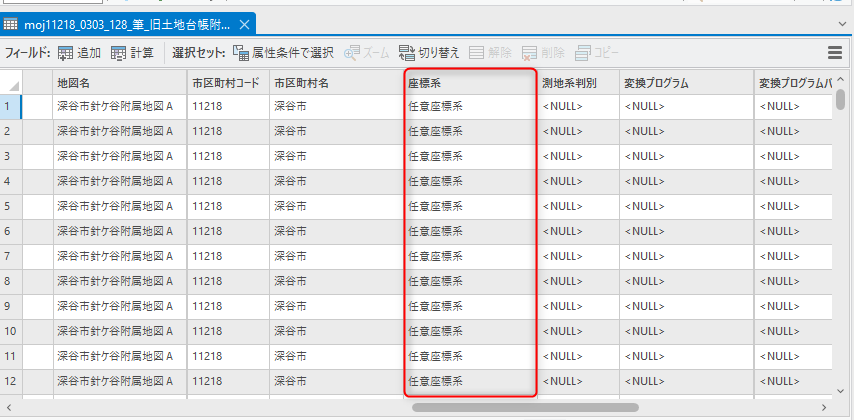Click the vertical scrollbar thumb
Image resolution: width=854 pixels, height=420 pixels.
[x=841, y=100]
